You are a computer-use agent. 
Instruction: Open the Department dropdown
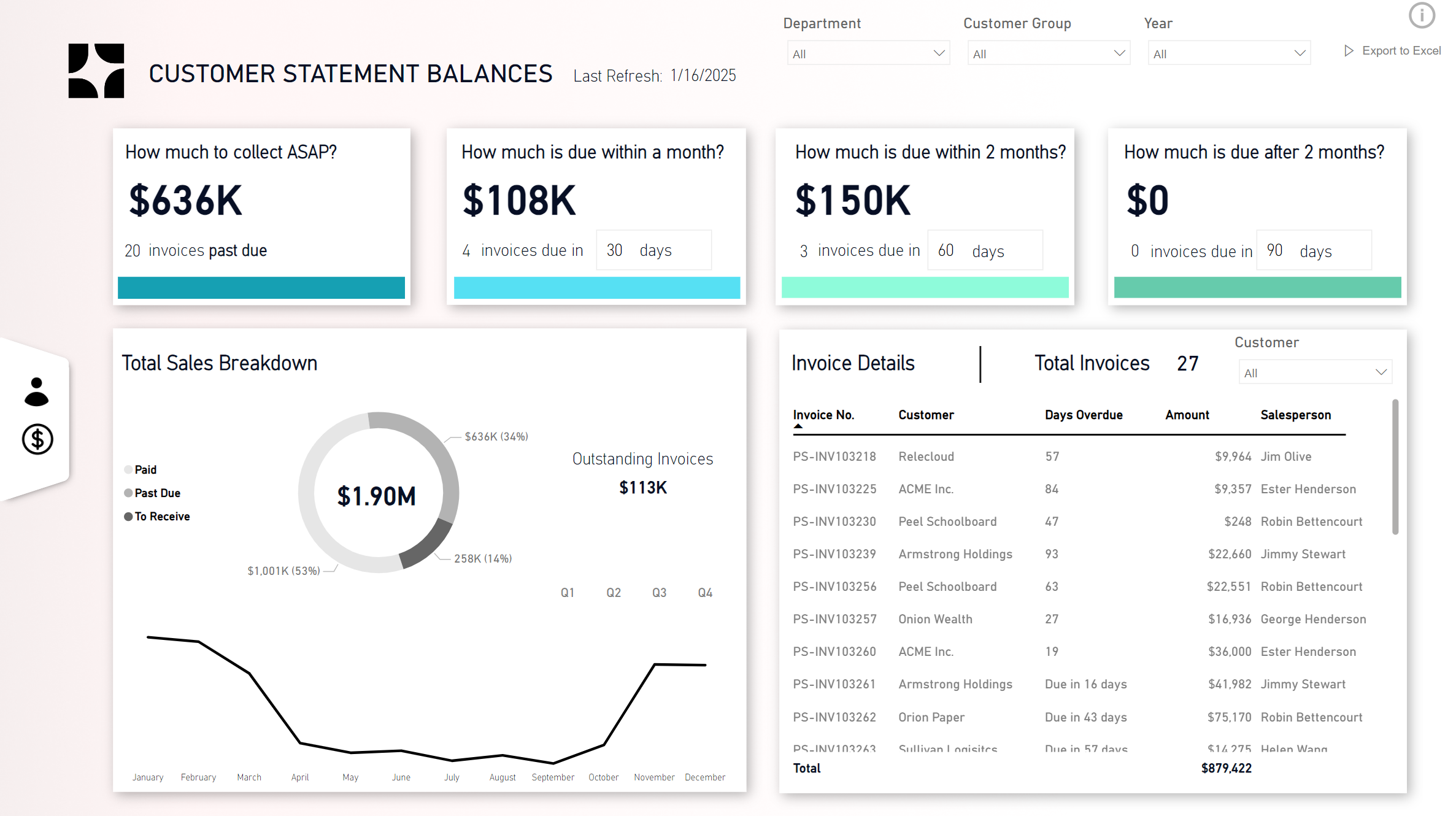pos(868,53)
